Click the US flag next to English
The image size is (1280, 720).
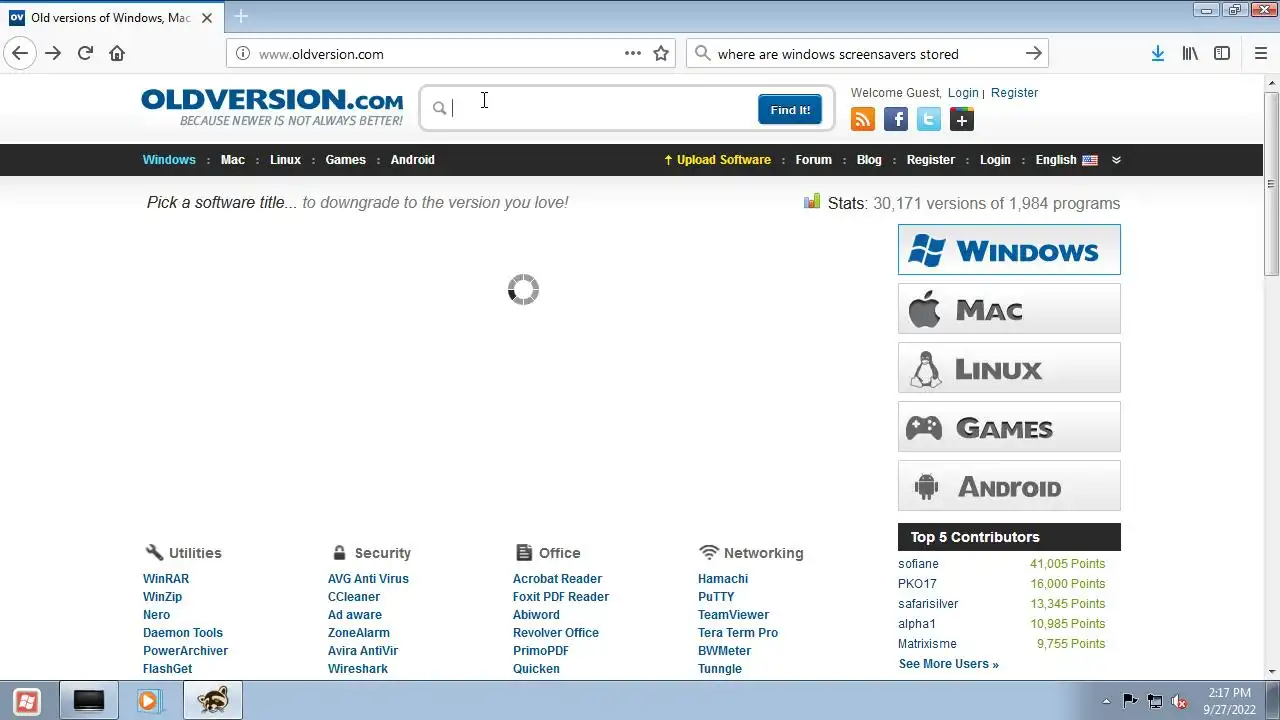click(x=1090, y=160)
